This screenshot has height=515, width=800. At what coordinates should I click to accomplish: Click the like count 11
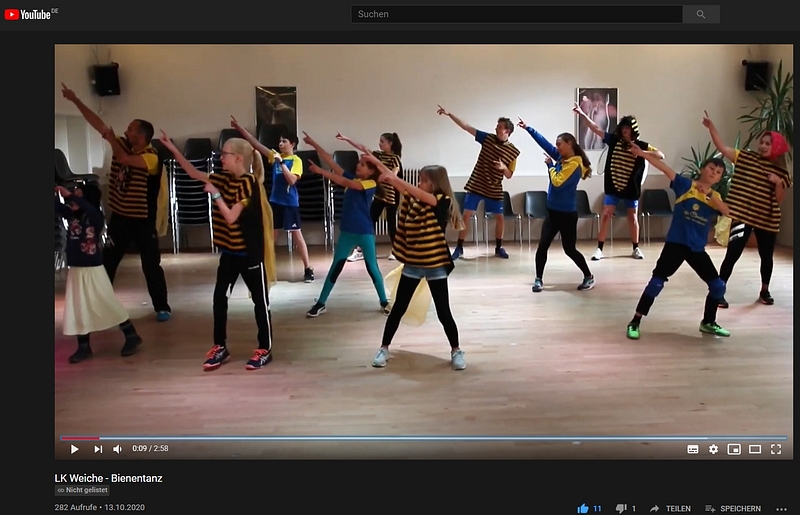pyautogui.click(x=597, y=508)
